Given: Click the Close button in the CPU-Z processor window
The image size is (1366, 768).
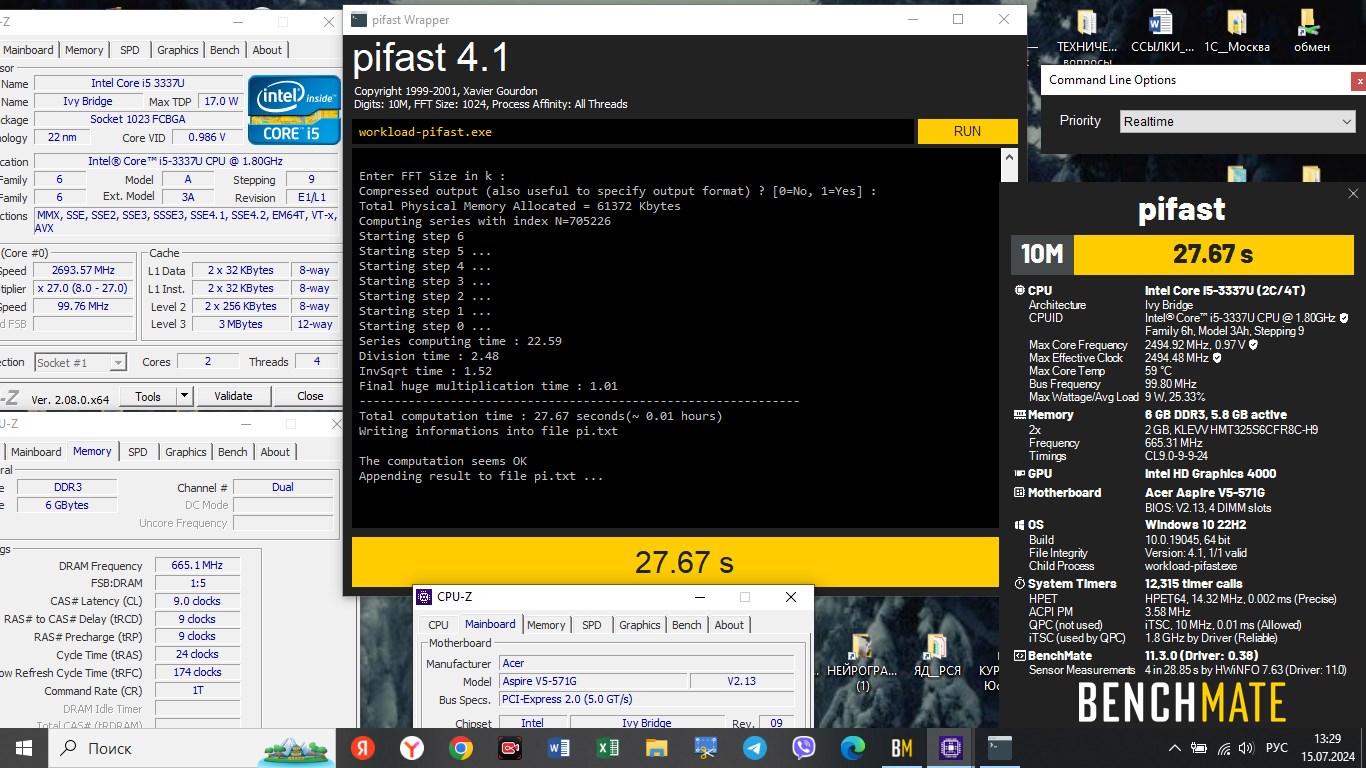Looking at the screenshot, I should pyautogui.click(x=310, y=396).
